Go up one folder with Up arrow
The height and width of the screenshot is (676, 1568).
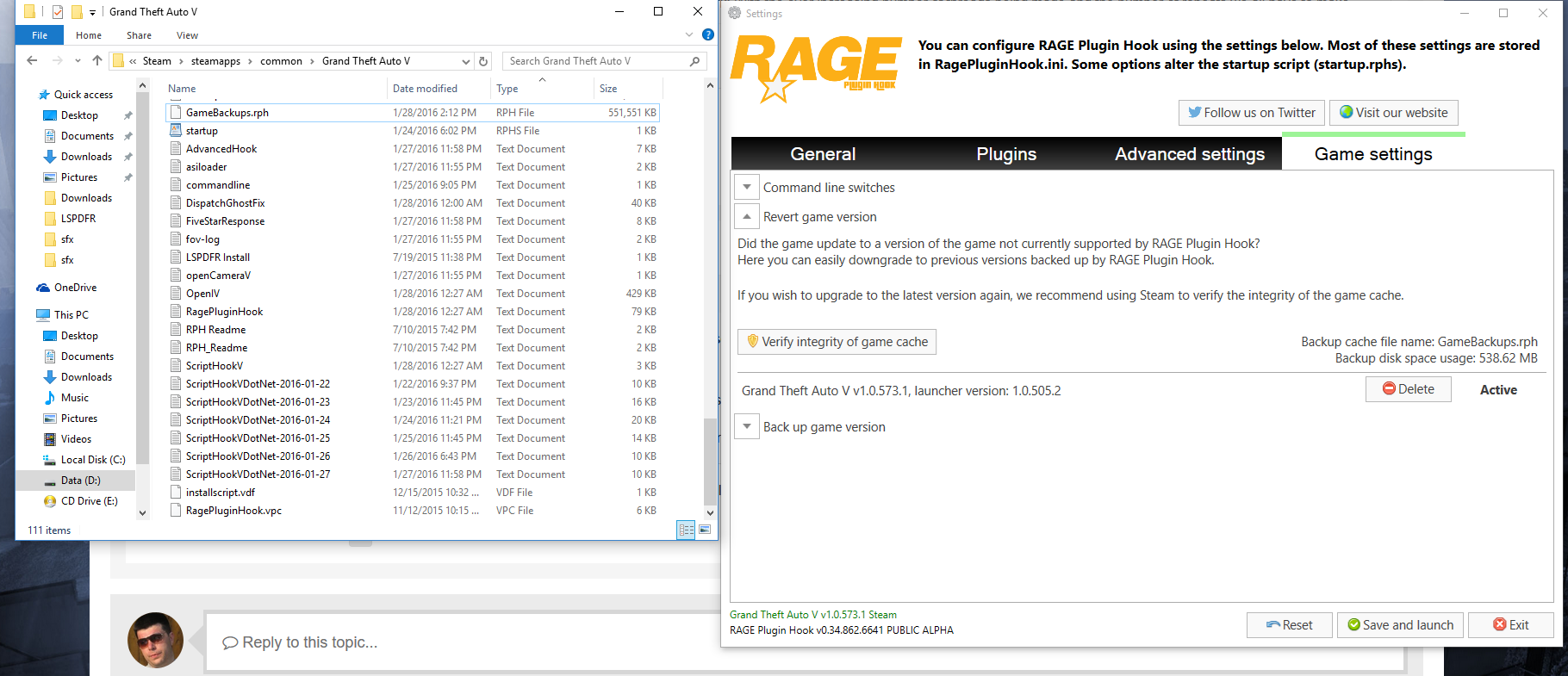coord(97,61)
